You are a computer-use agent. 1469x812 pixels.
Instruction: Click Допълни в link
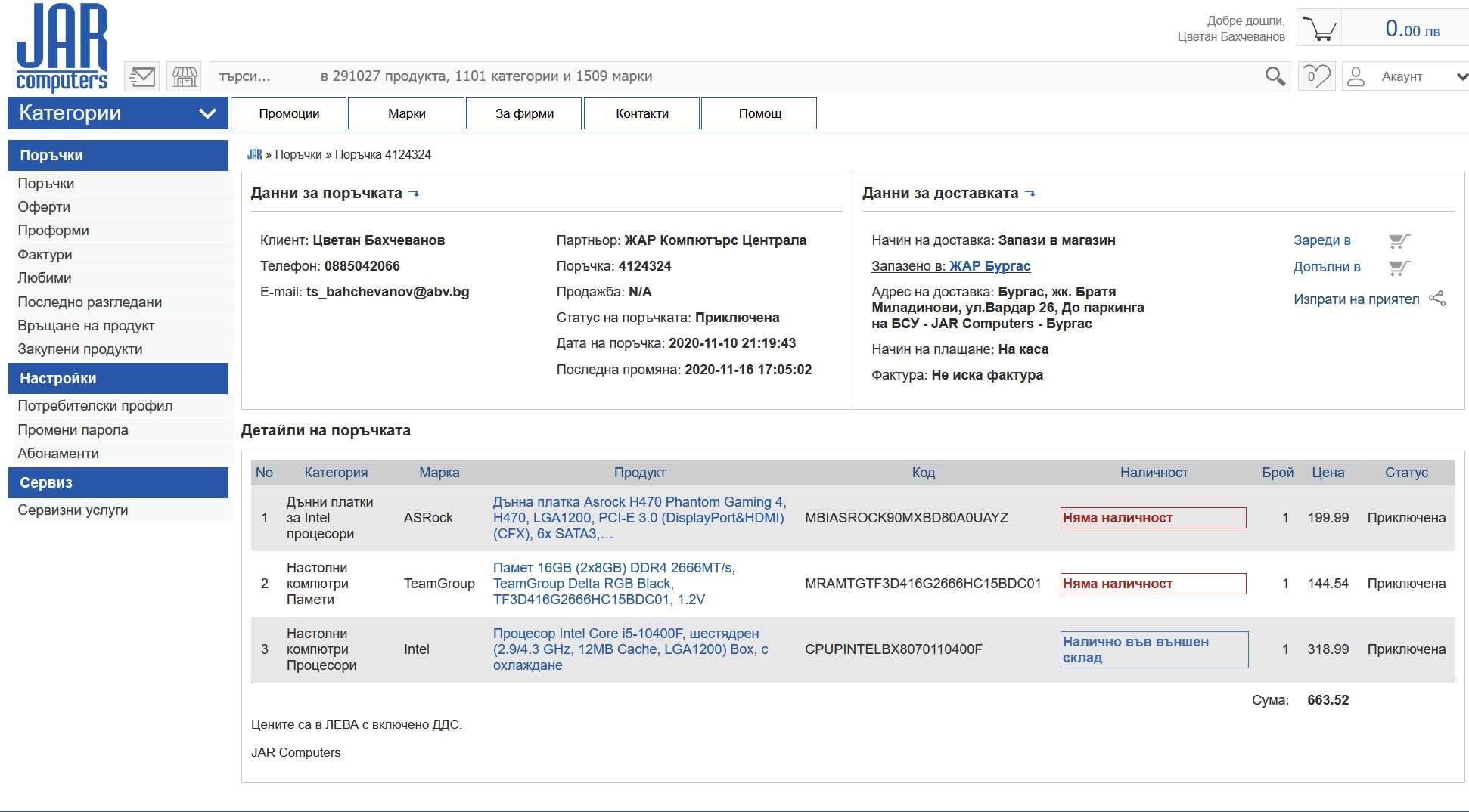[x=1327, y=267]
